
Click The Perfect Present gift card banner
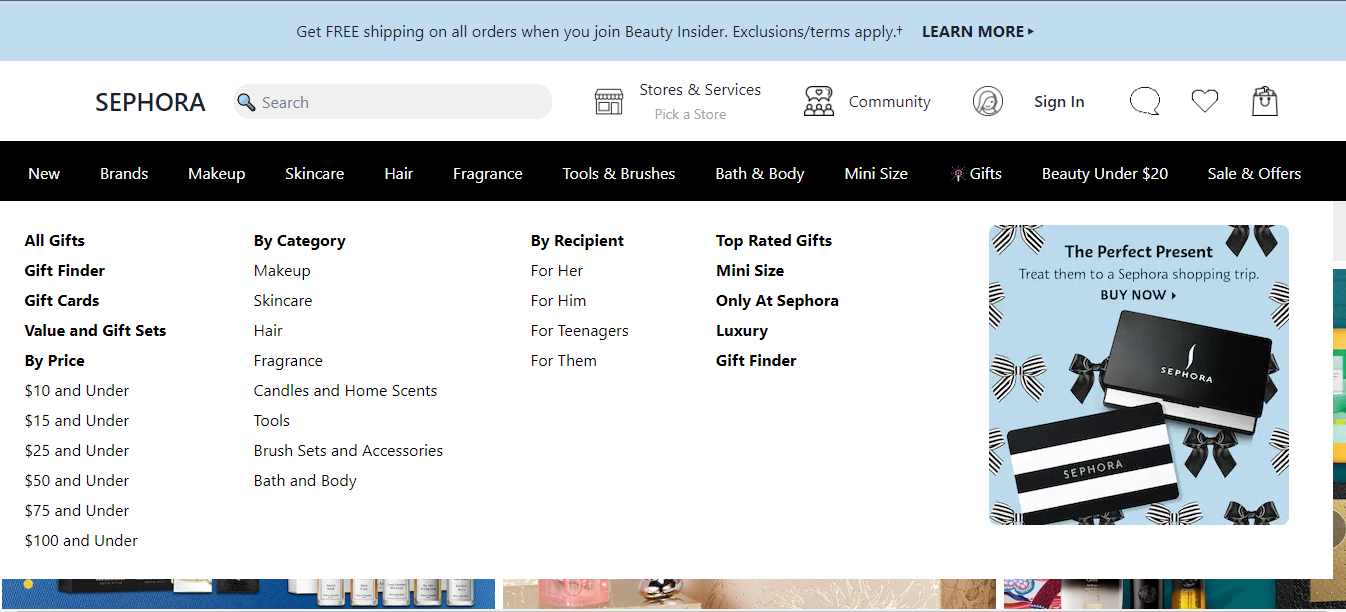point(1138,375)
